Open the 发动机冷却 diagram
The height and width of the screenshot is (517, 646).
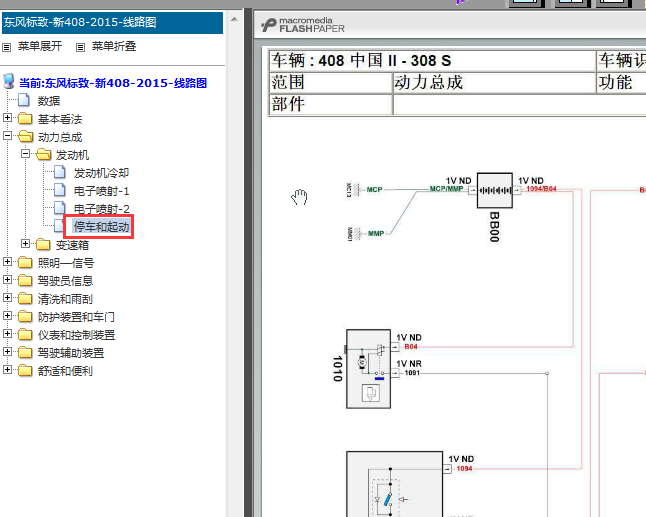(x=101, y=173)
